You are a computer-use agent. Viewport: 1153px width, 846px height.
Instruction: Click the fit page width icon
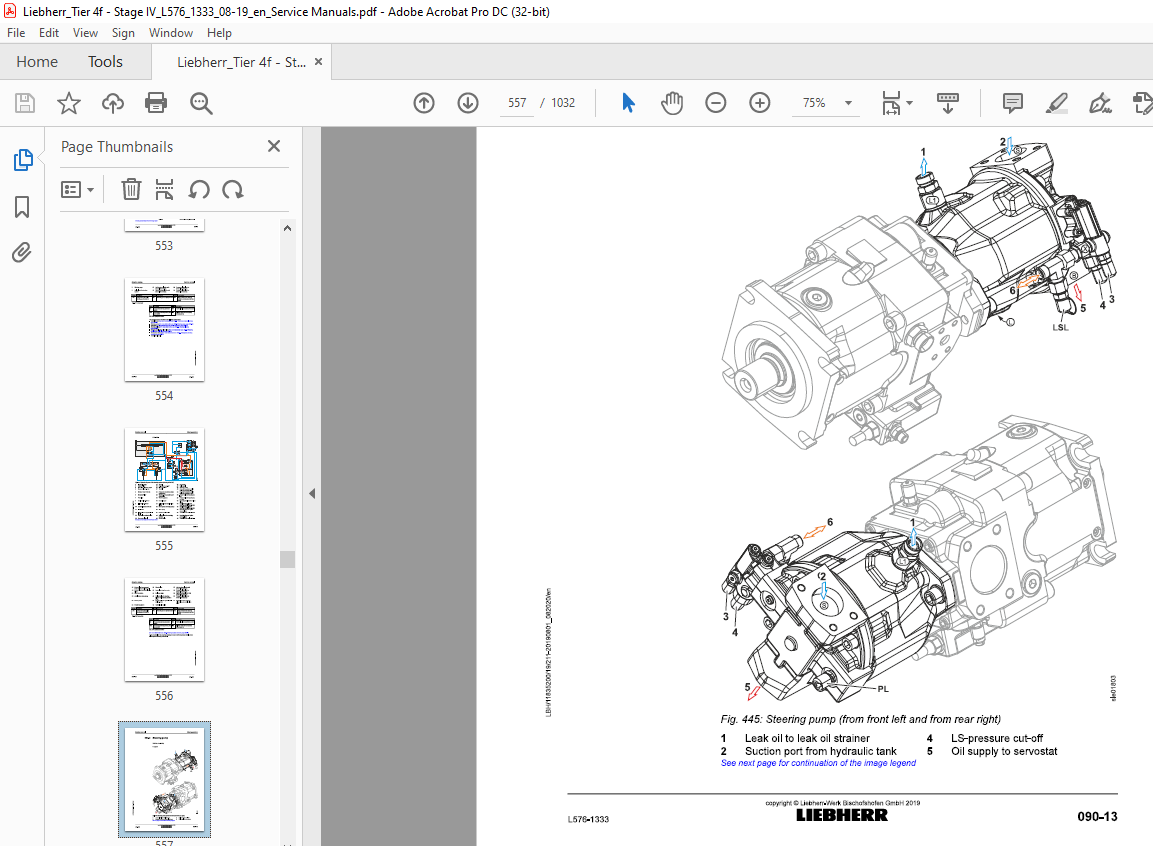pos(890,103)
